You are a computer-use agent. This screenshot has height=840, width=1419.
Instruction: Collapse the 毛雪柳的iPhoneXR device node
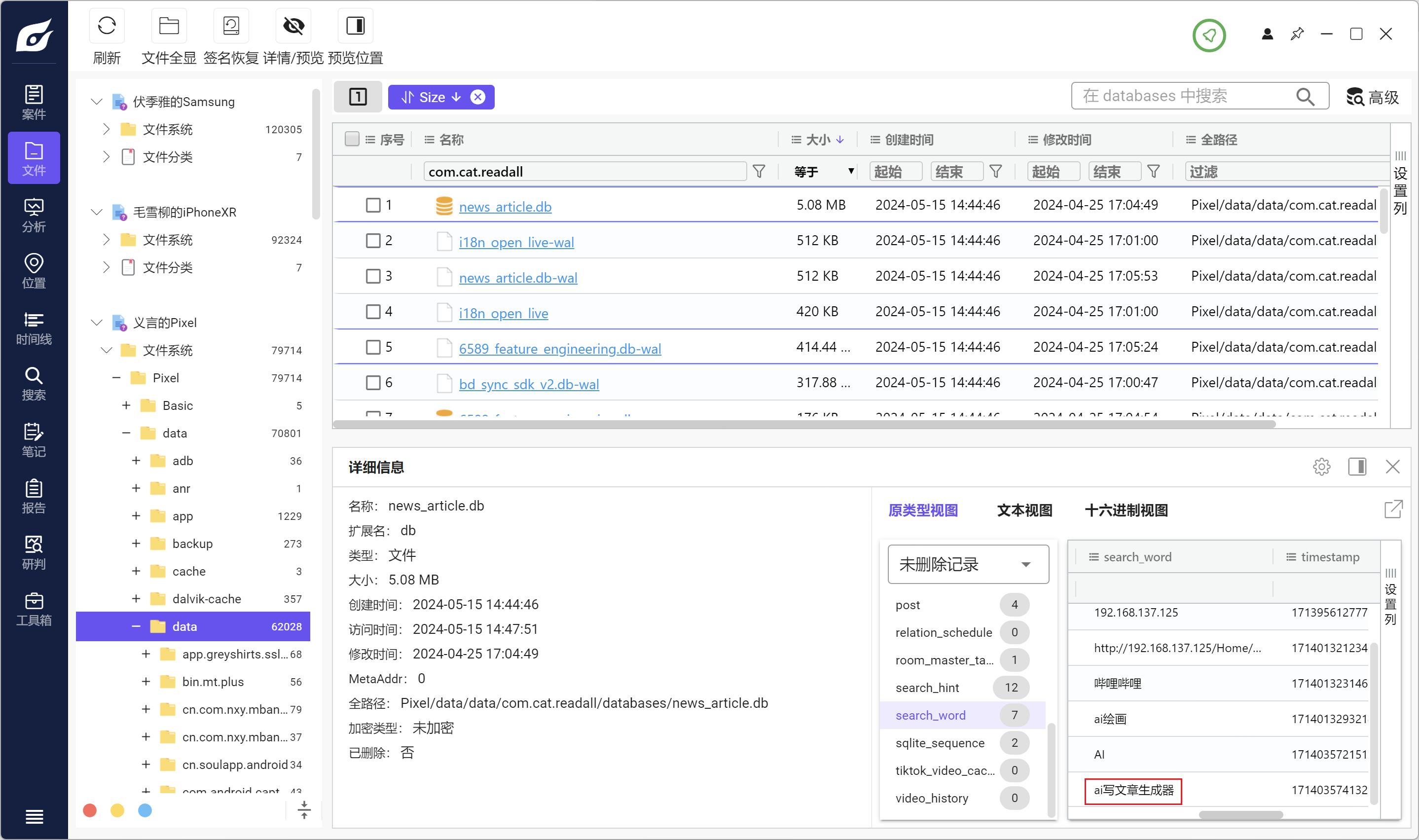pos(97,212)
